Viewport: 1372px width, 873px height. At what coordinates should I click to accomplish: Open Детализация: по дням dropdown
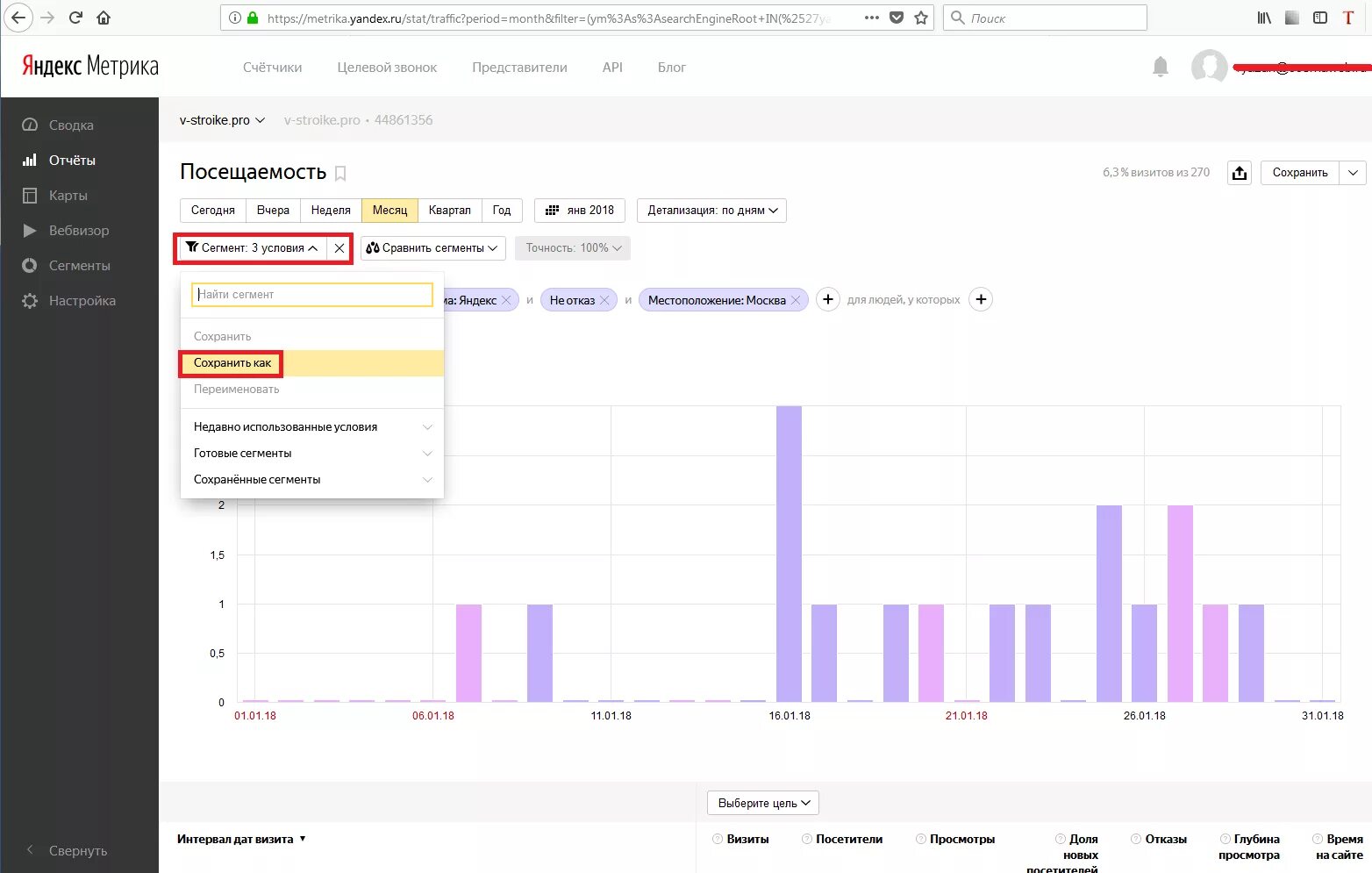[711, 211]
